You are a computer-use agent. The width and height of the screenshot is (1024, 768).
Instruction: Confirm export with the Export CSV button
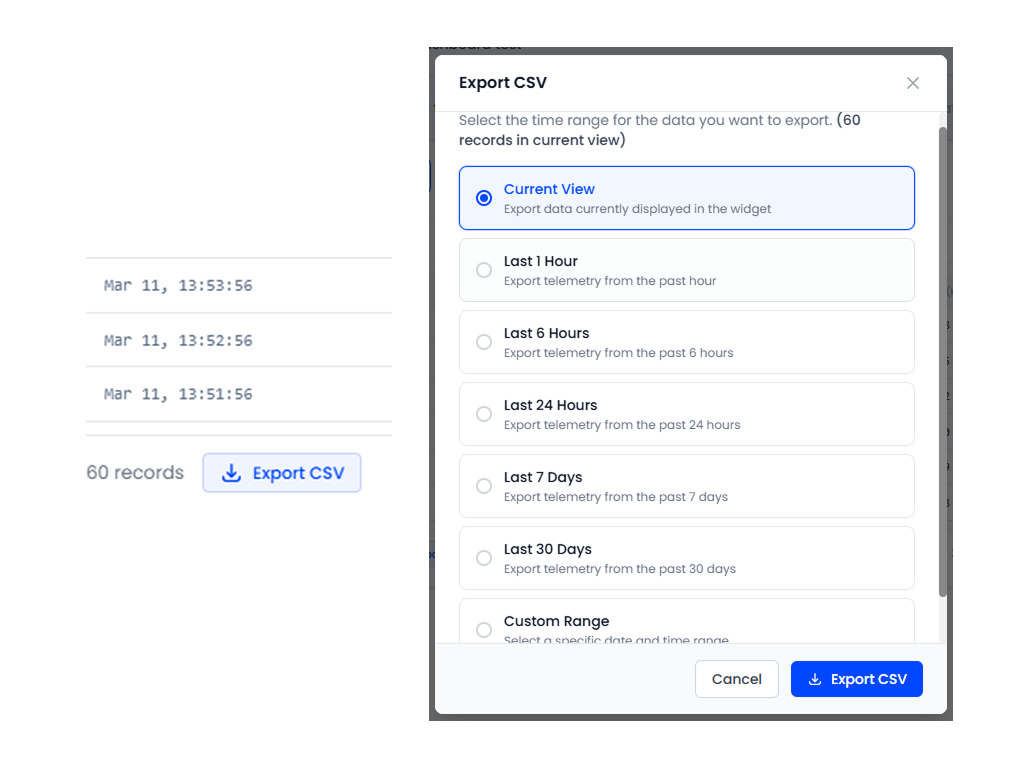(857, 679)
